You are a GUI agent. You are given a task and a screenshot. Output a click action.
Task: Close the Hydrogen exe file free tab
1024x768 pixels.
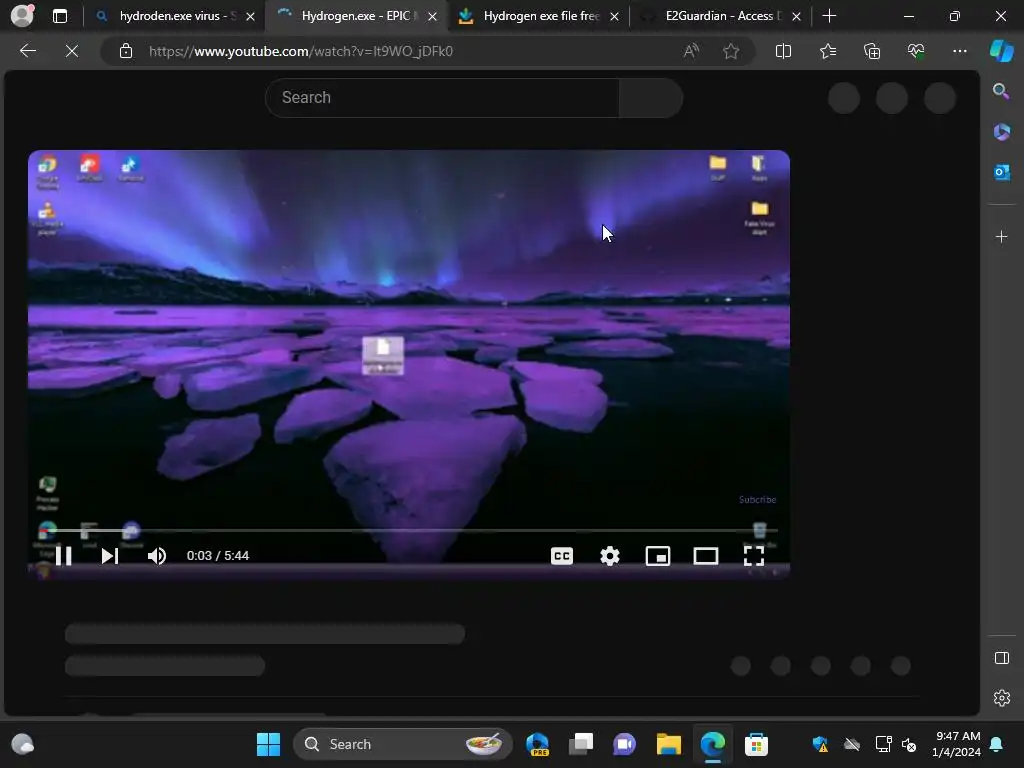coord(614,16)
